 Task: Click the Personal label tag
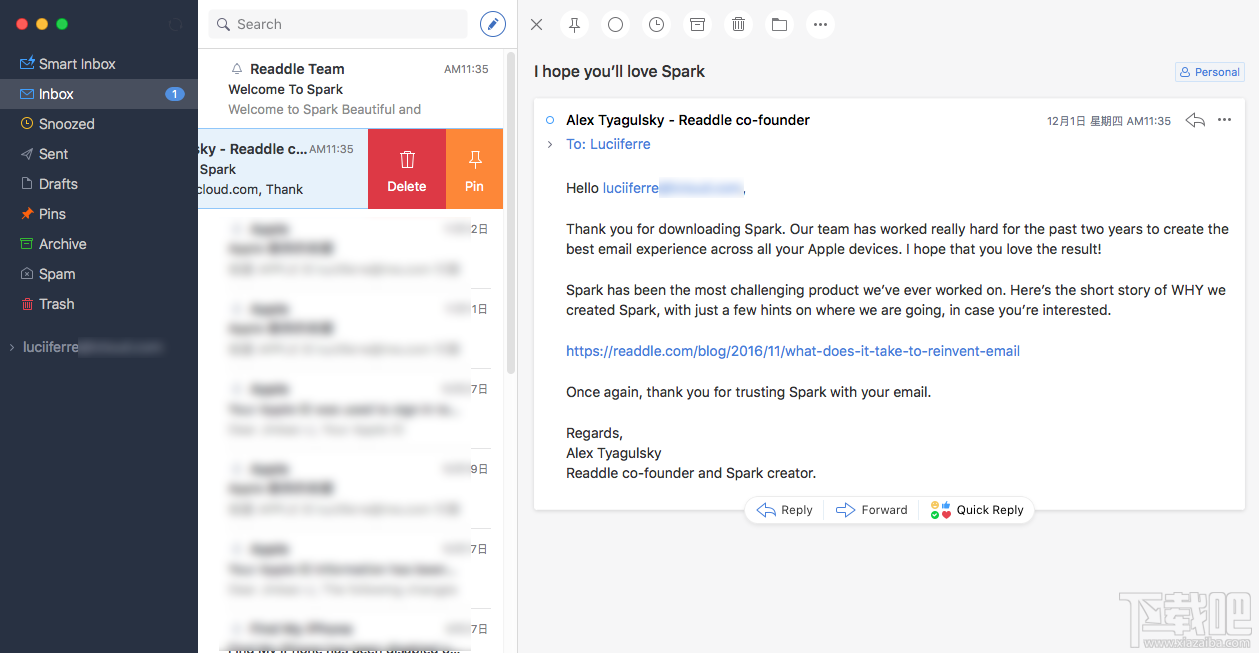1209,72
